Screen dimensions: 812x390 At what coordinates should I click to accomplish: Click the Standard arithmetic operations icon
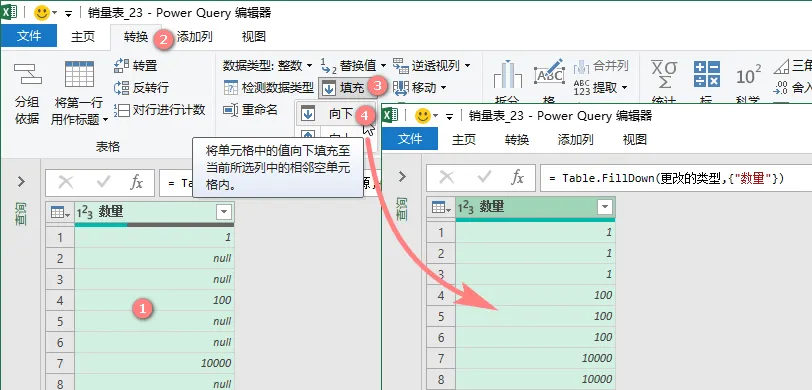click(706, 74)
